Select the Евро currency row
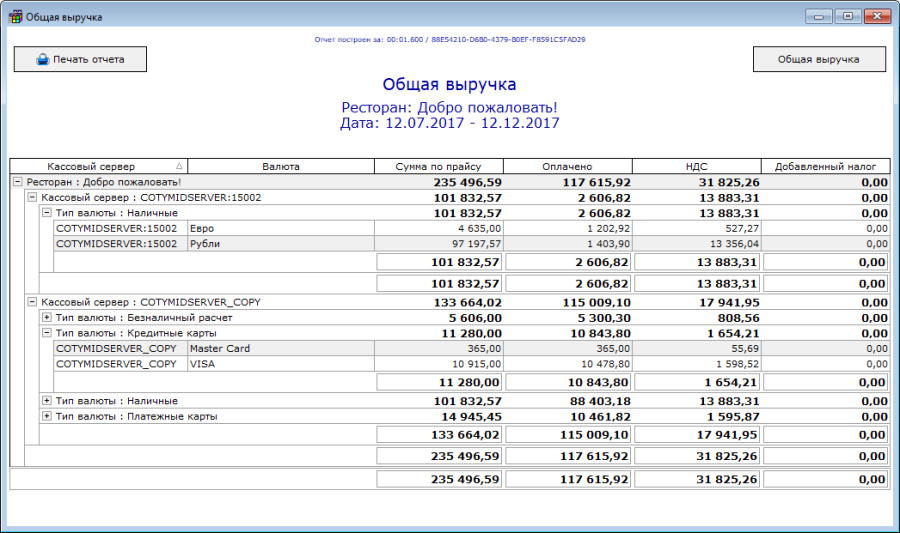Viewport: 900px width, 533px height. pos(280,229)
